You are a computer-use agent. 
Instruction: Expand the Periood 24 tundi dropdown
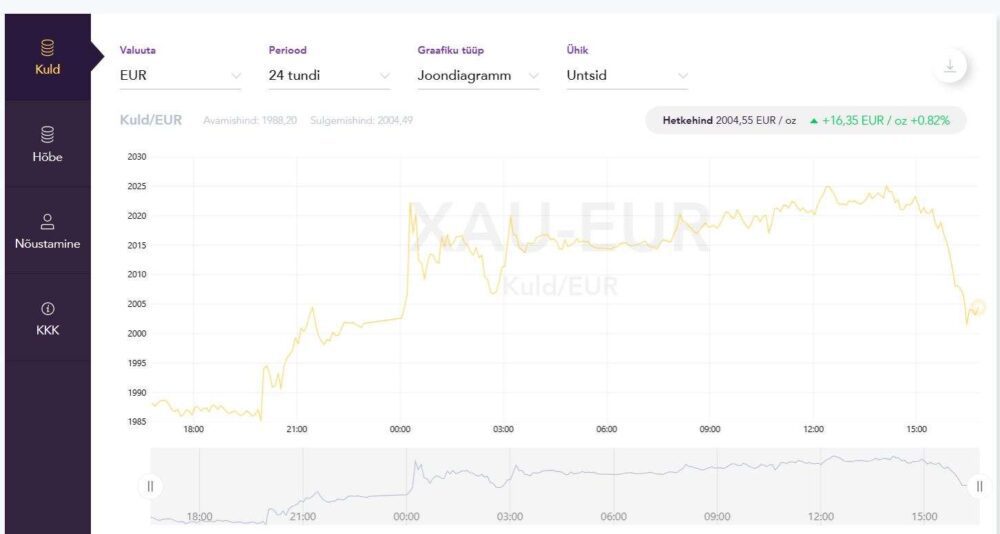(329, 75)
